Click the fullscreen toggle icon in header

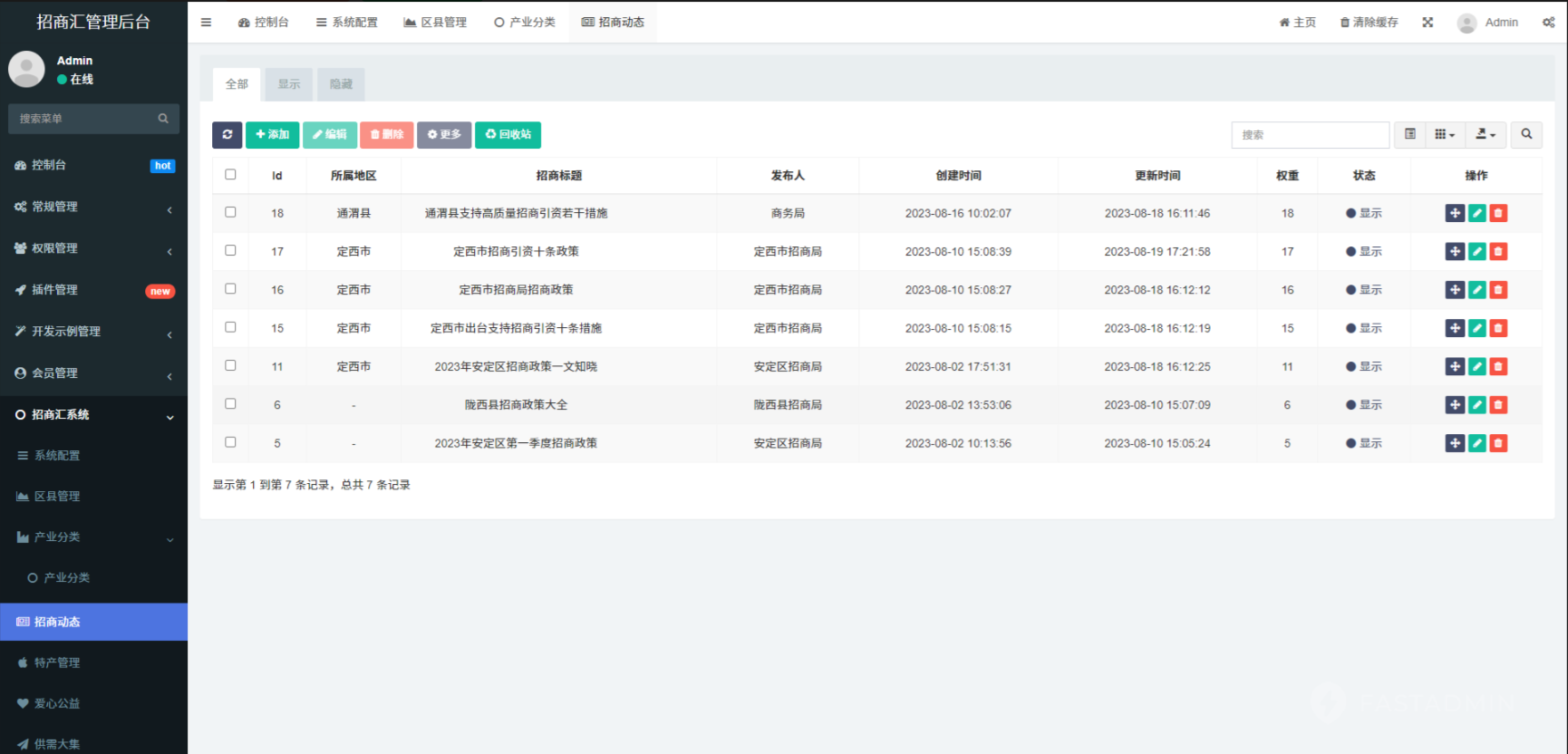1428,23
